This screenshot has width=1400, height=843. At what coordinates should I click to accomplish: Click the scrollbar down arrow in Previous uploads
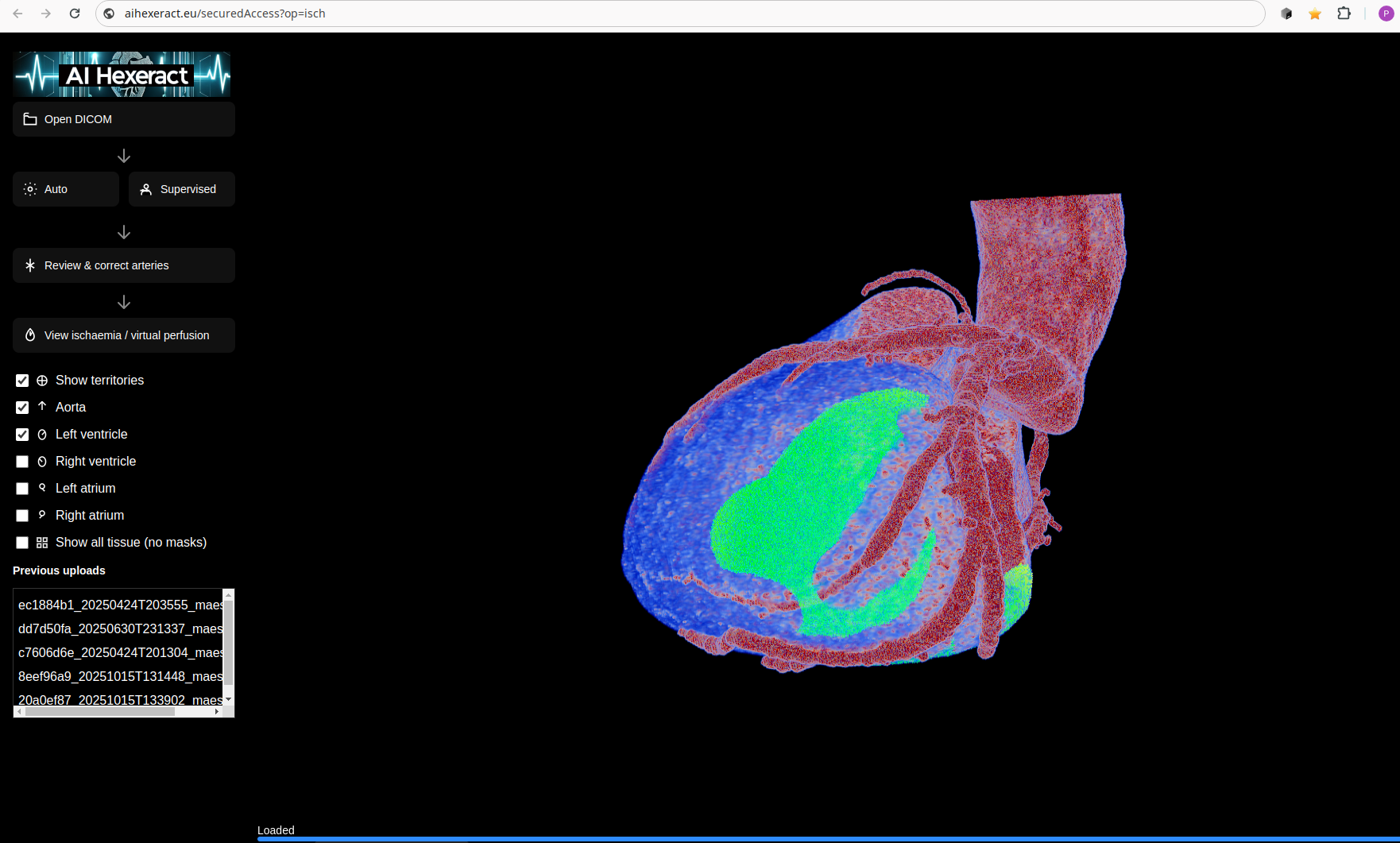pos(229,701)
